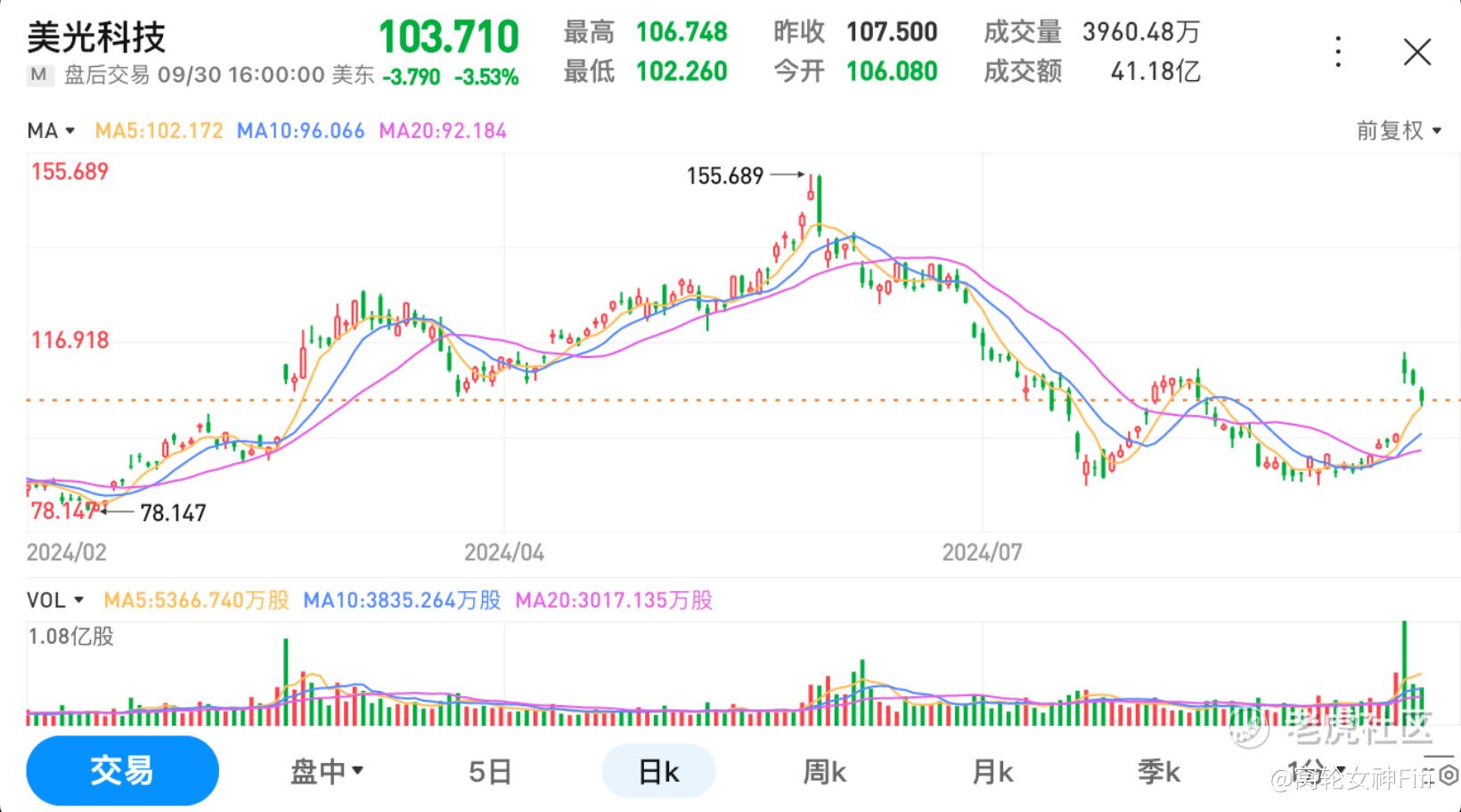Click the 78.147 low price marker
This screenshot has height=812, width=1461.
click(173, 513)
